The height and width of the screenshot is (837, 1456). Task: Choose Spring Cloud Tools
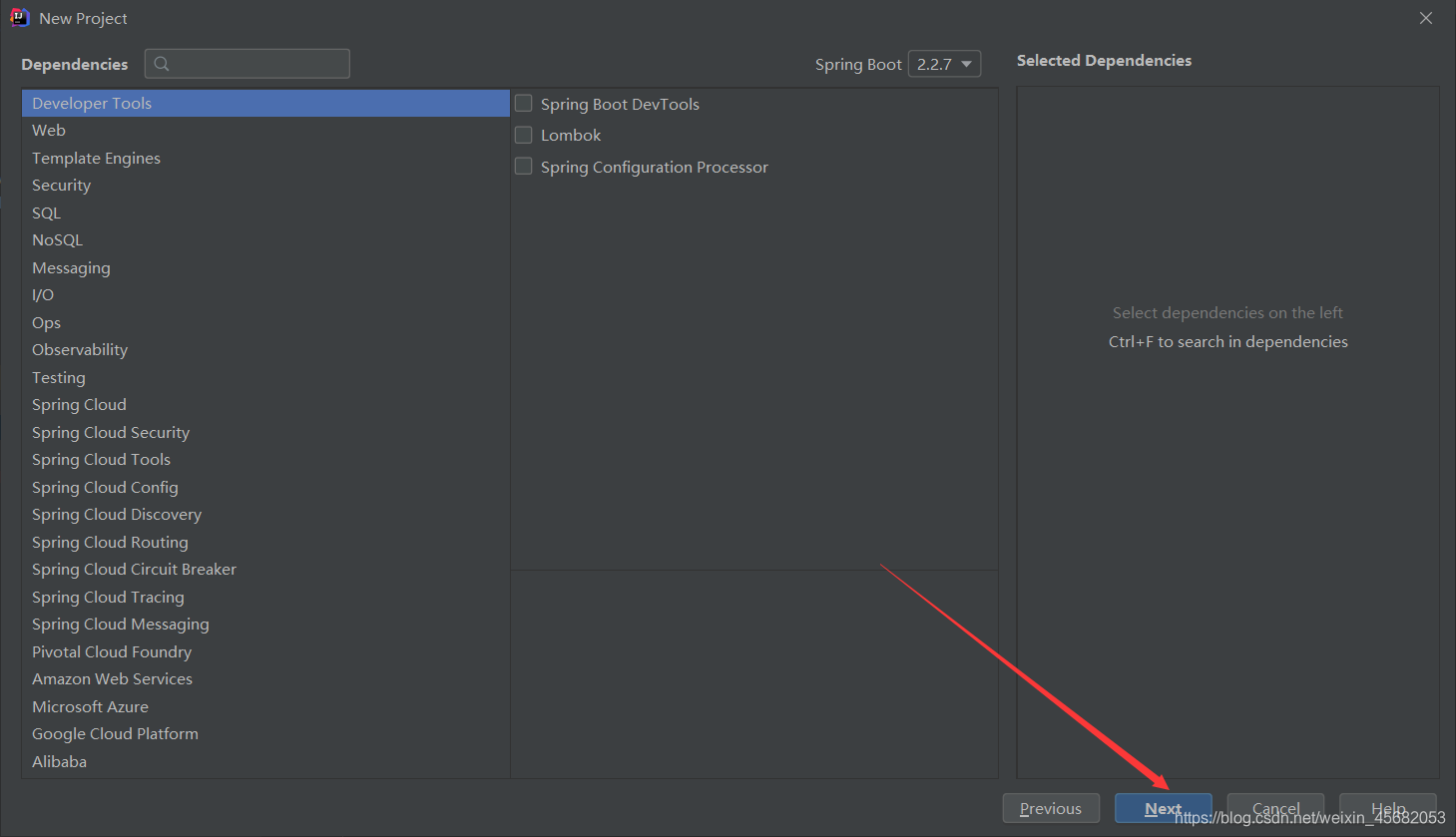(265, 460)
